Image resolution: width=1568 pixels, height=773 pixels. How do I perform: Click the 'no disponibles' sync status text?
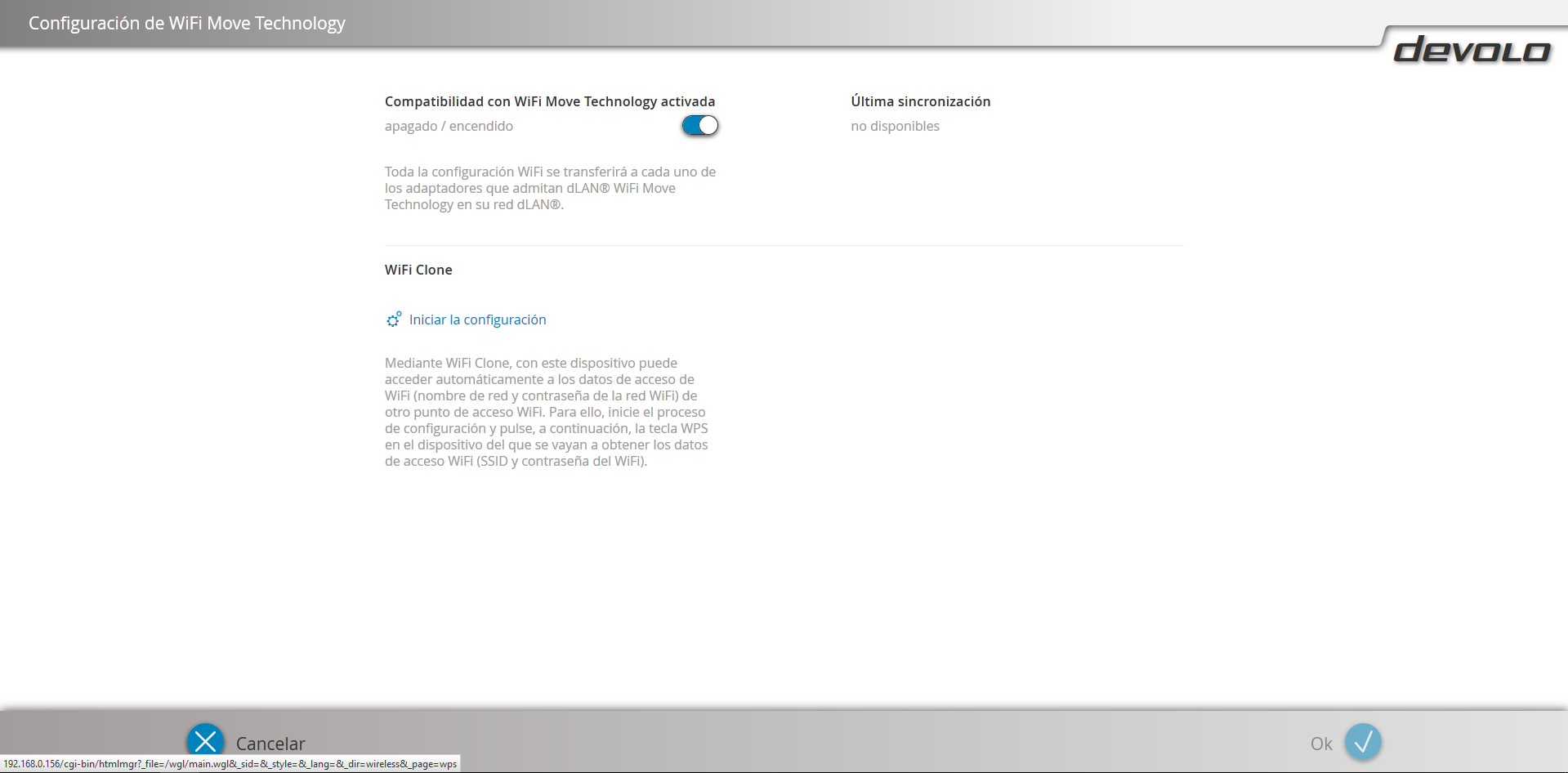pyautogui.click(x=895, y=126)
